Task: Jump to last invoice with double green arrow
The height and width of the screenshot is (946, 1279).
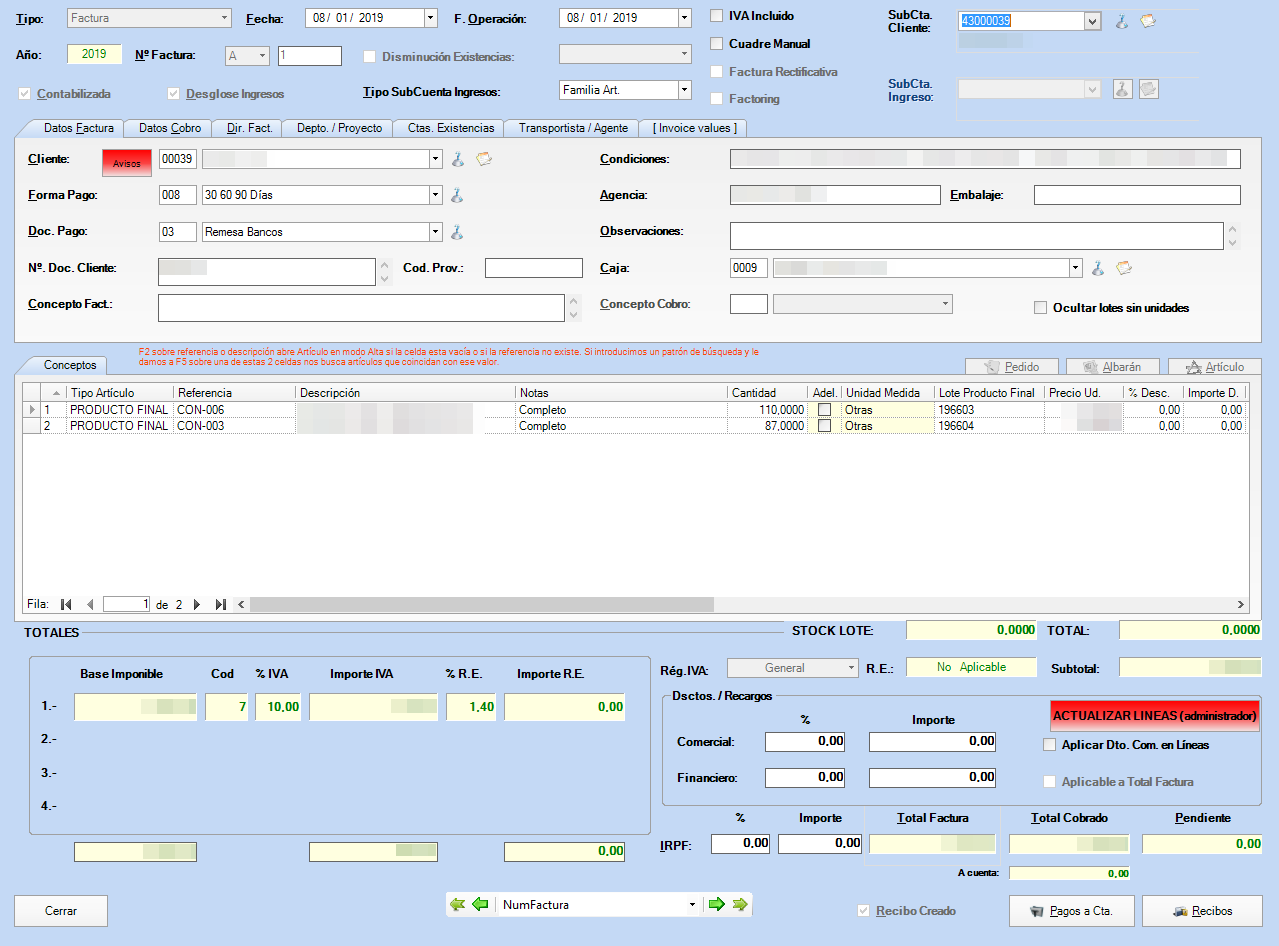Action: point(740,905)
